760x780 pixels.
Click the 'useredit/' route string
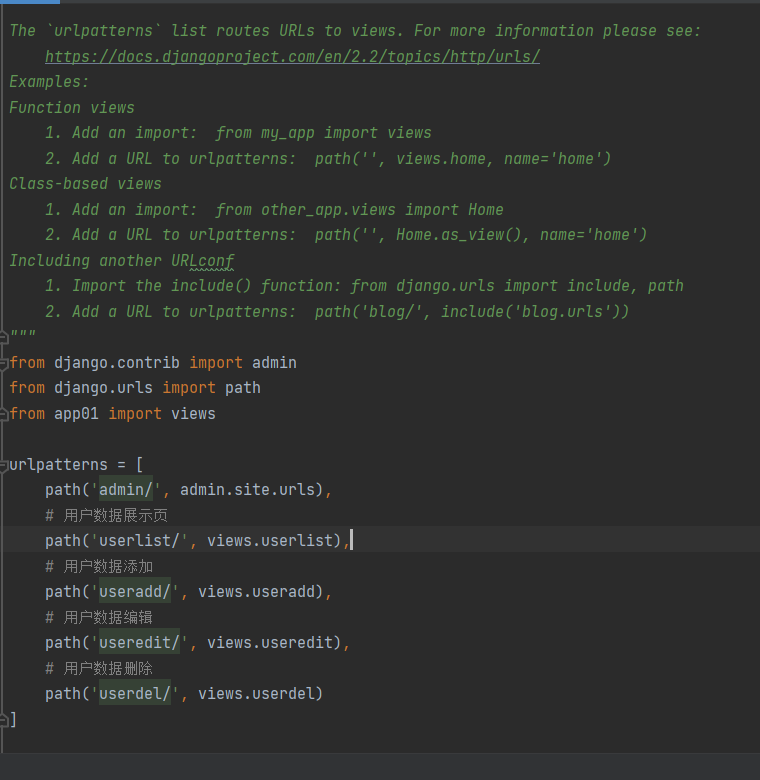pos(139,643)
